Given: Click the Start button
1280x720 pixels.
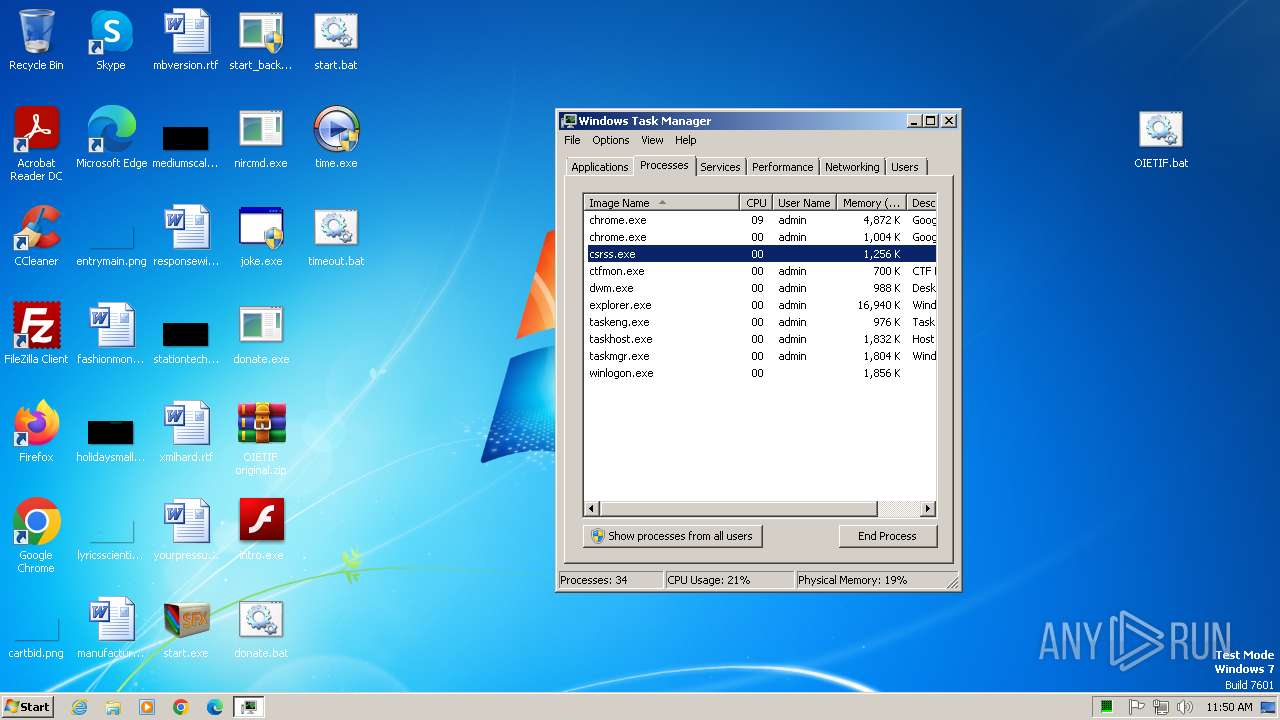Looking at the screenshot, I should (x=27, y=707).
